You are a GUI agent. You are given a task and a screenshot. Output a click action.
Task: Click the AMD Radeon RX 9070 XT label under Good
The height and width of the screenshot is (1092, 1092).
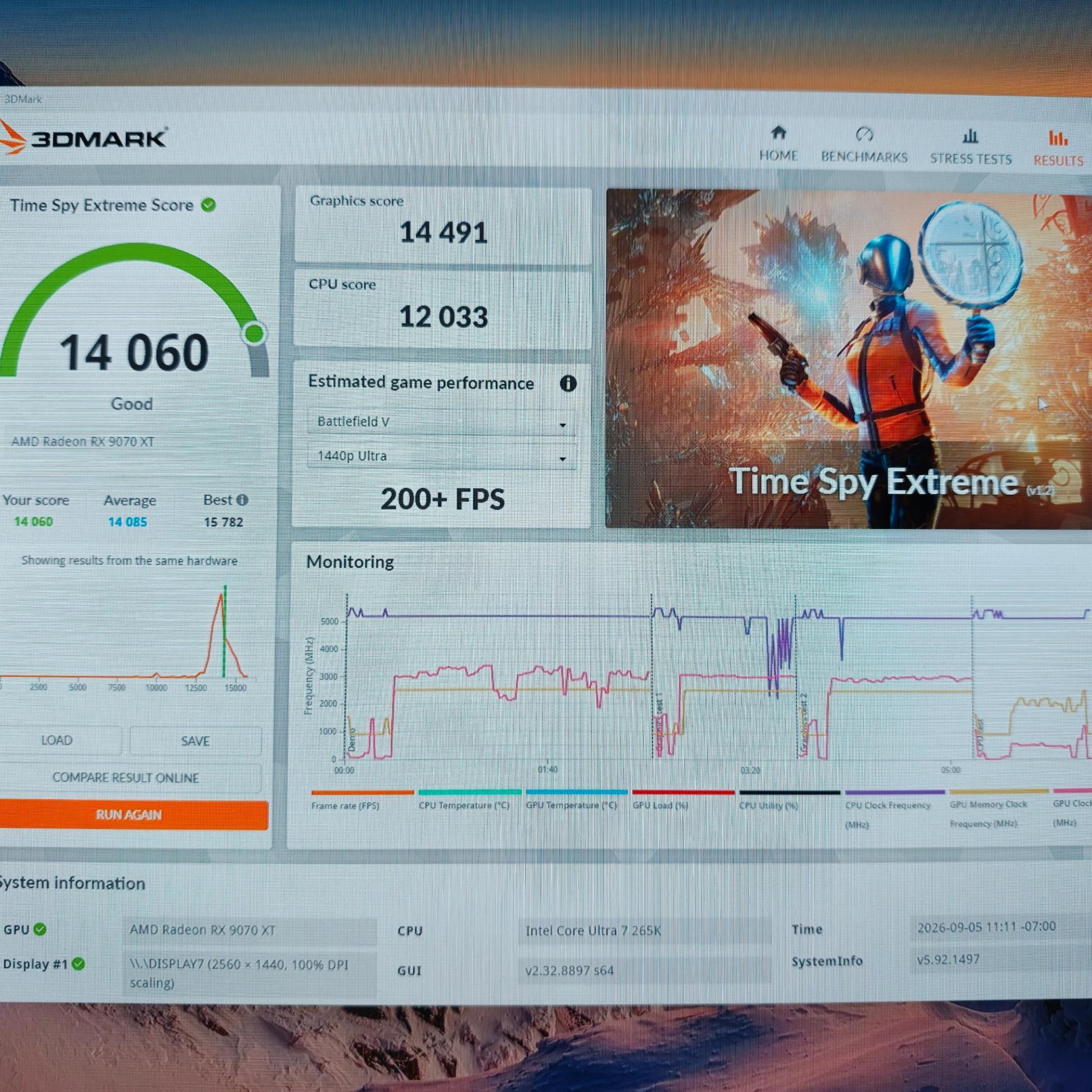(x=83, y=441)
